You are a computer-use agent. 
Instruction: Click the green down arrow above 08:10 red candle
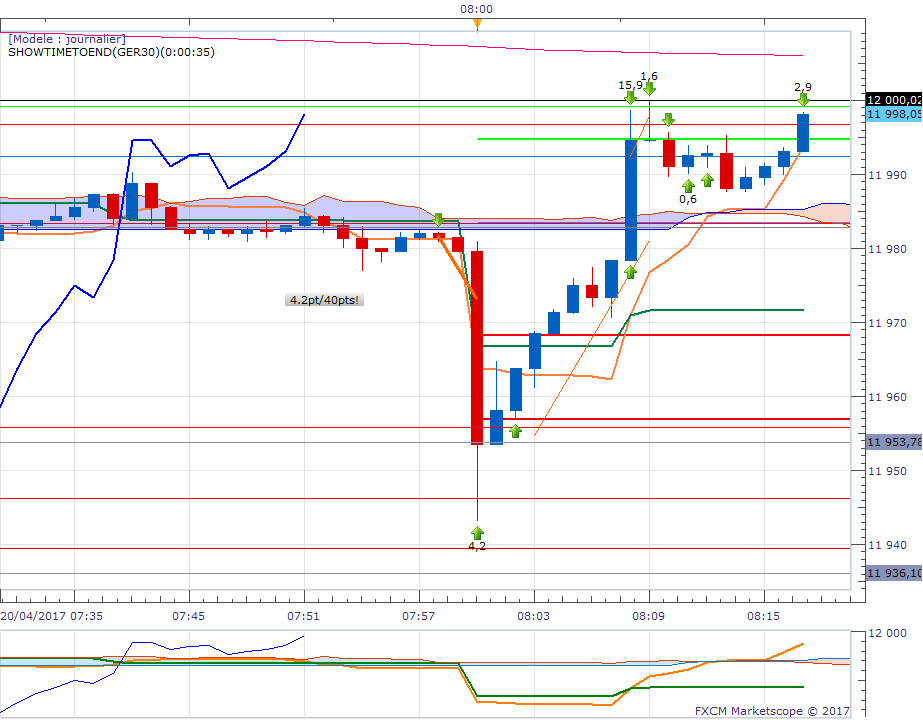pyautogui.click(x=668, y=120)
